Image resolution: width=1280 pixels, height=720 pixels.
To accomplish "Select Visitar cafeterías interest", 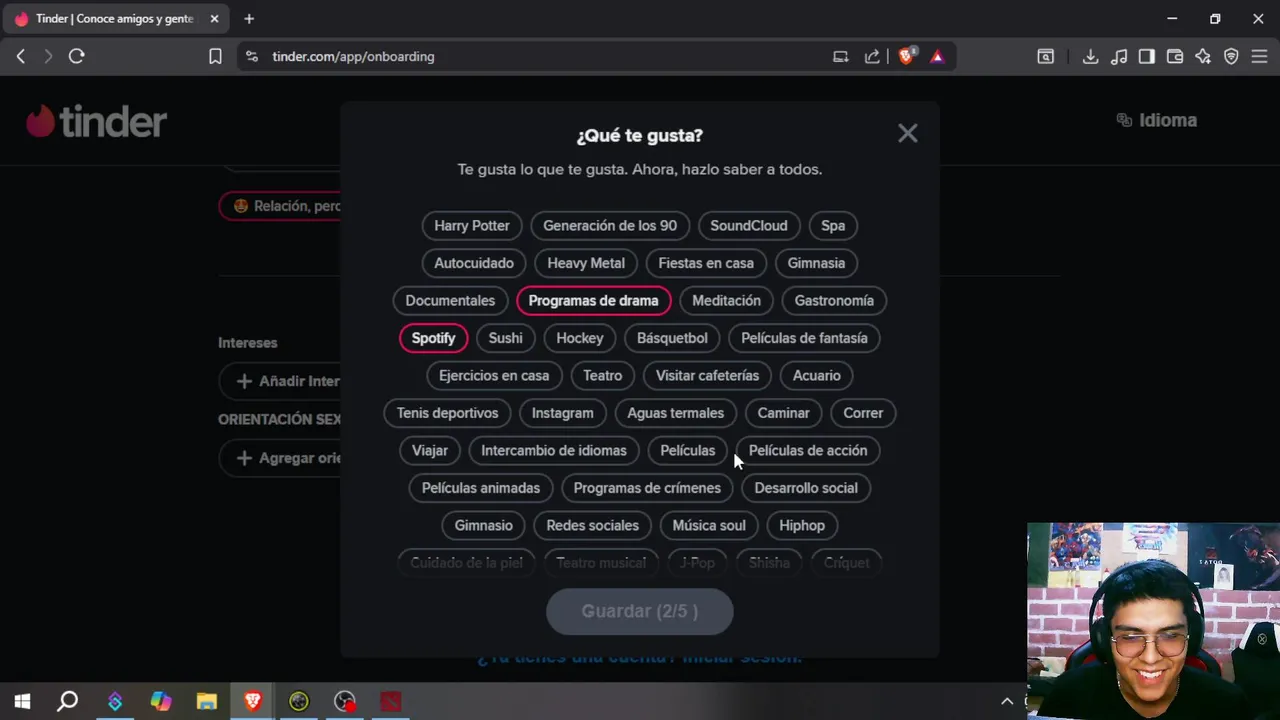I will [707, 376].
